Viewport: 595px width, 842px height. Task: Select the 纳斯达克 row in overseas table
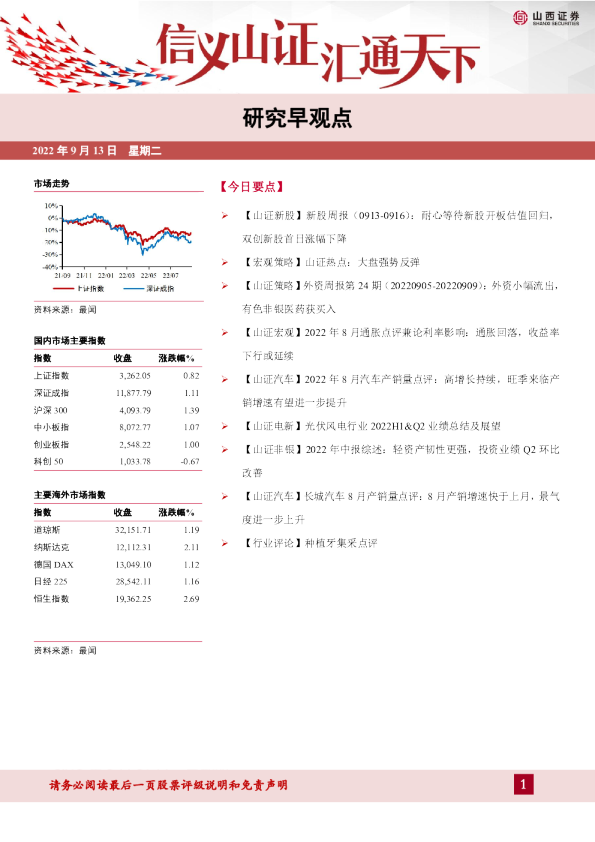tap(117, 547)
